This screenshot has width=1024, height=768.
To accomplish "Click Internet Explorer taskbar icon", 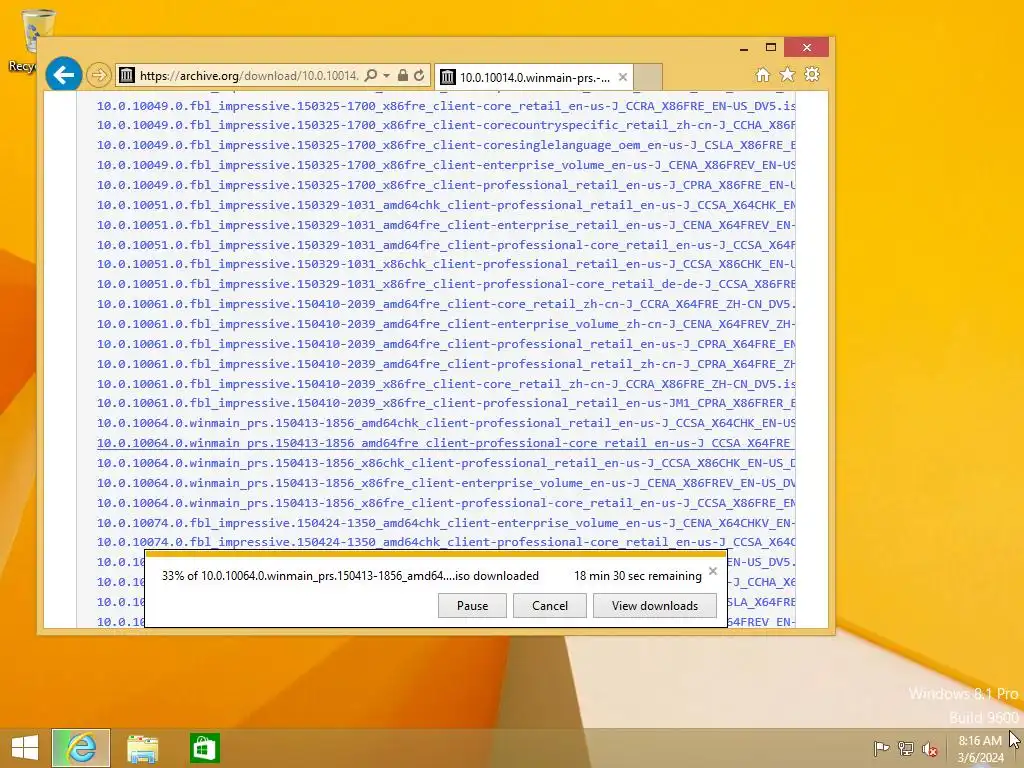I will (81, 748).
